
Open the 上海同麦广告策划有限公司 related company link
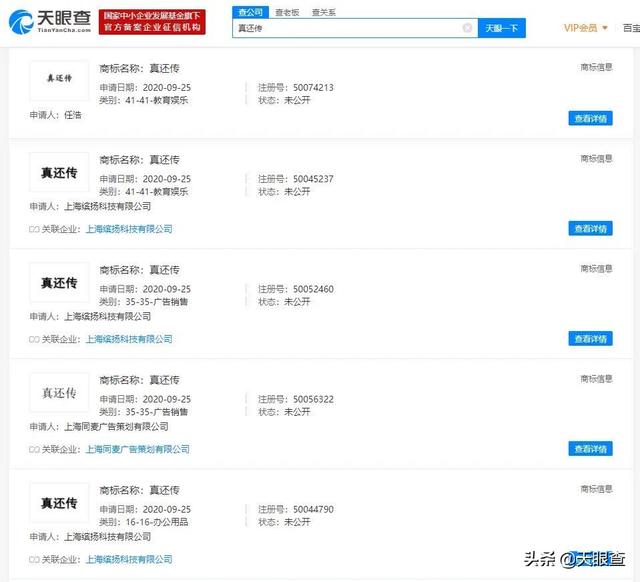click(138, 449)
